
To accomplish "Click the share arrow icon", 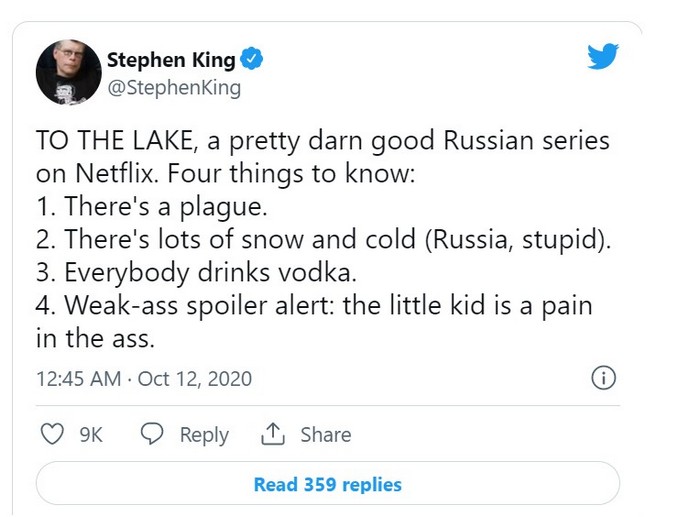I will click(x=272, y=434).
